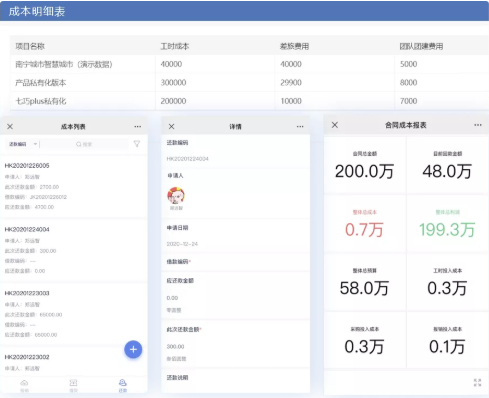This screenshot has height=398, width=489.
Task: Open the 还款编码 search-type dropdown in 成本列表
Action: [23, 144]
